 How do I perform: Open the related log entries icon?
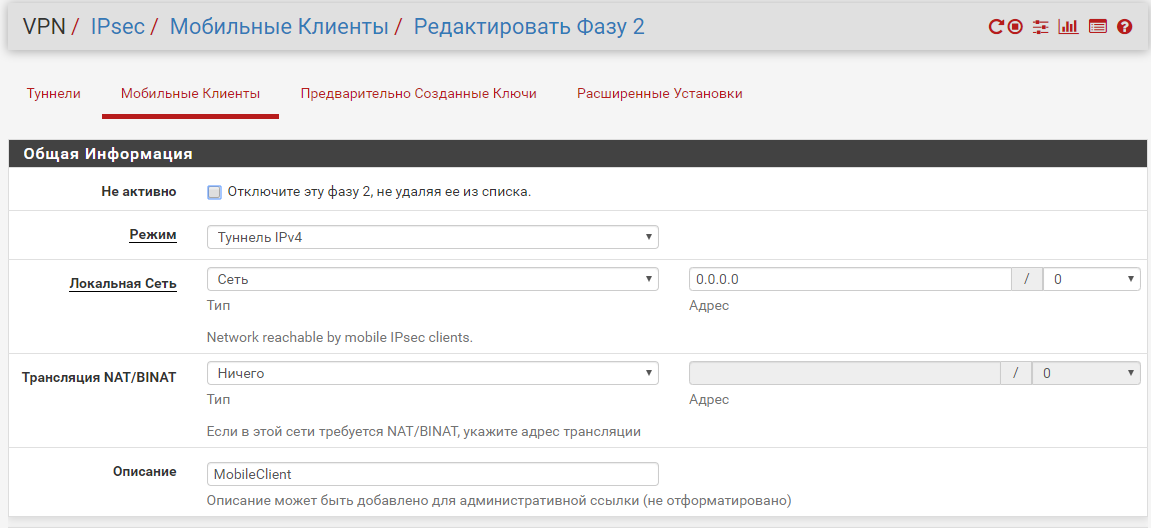pyautogui.click(x=1097, y=27)
